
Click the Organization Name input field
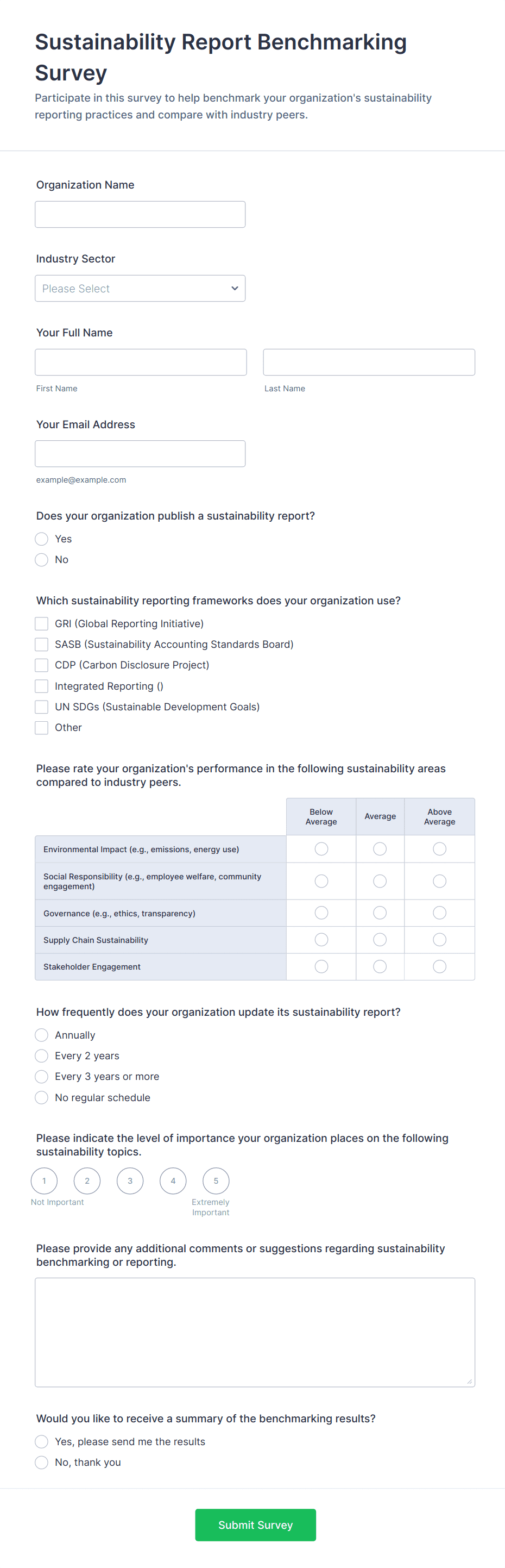click(140, 214)
